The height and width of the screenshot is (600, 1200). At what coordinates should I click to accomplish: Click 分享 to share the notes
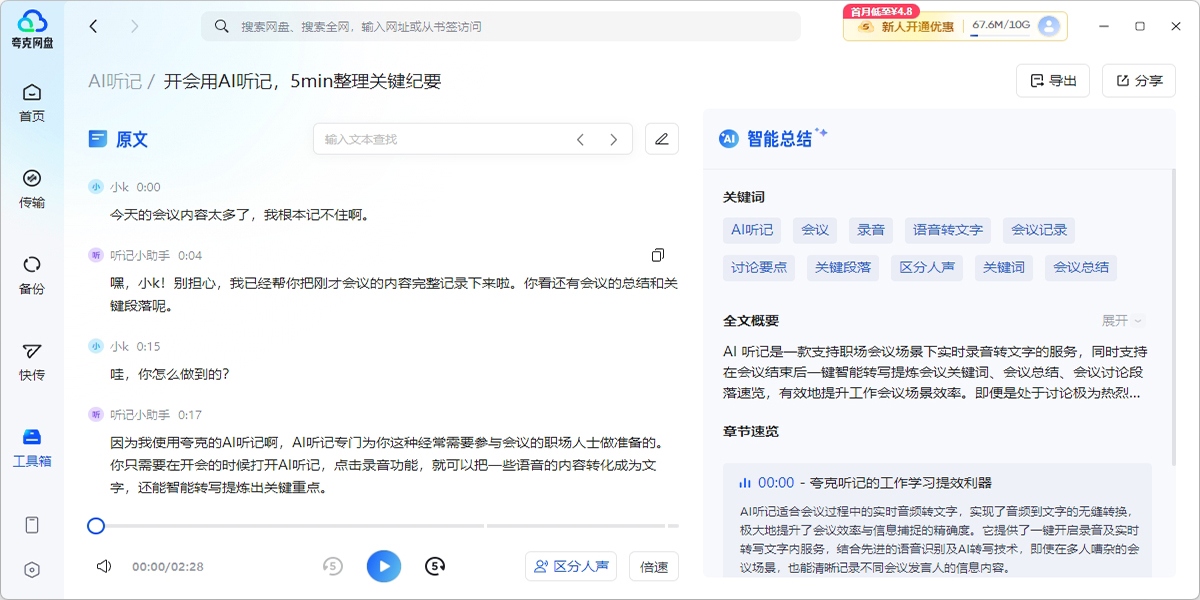(x=1139, y=81)
